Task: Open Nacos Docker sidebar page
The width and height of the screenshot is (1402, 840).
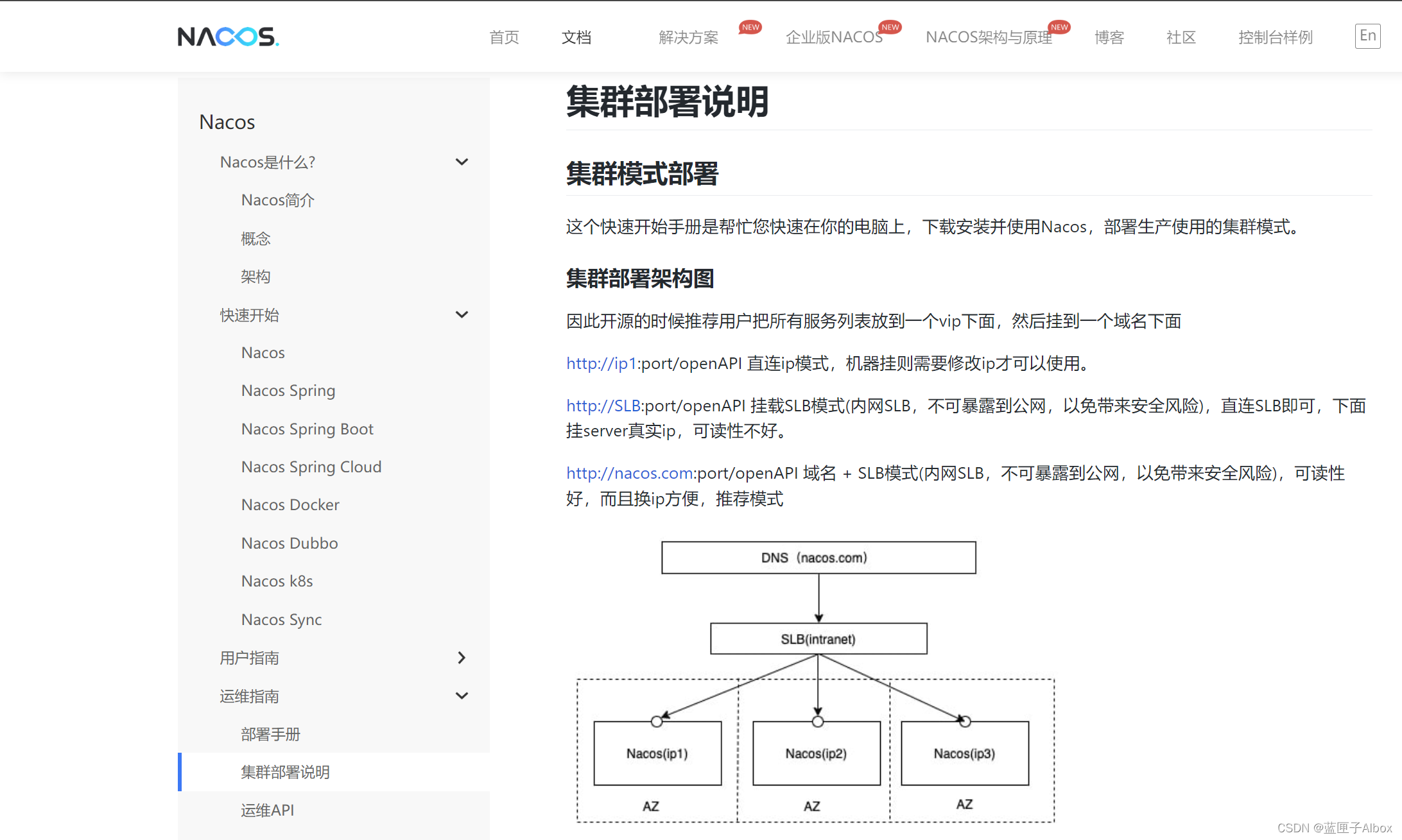Action: pyautogui.click(x=290, y=504)
